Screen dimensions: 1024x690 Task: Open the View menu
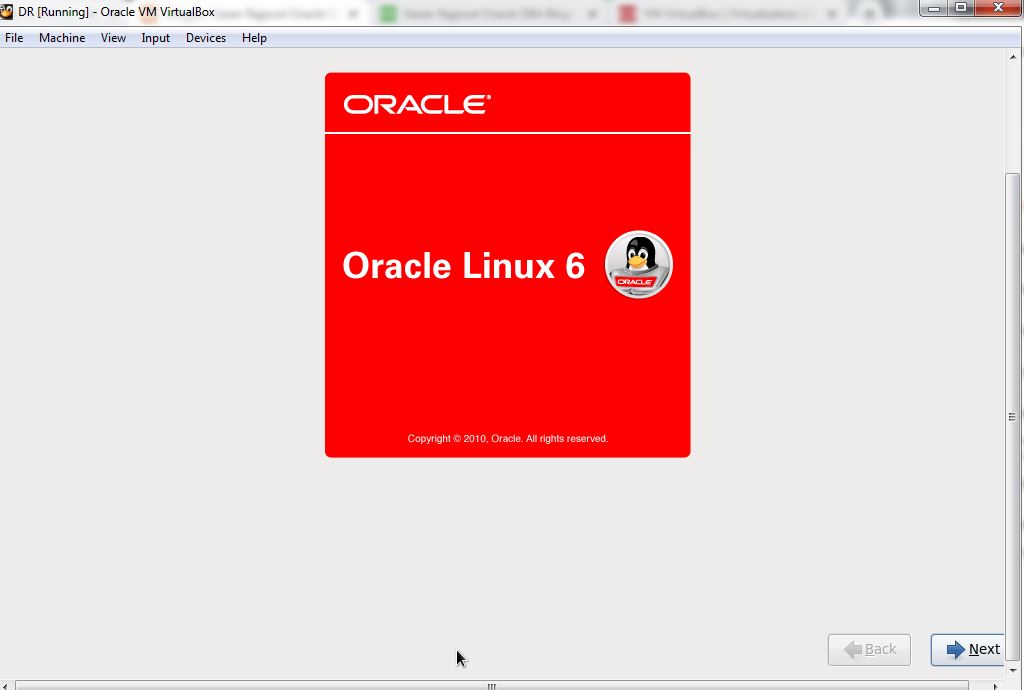pos(113,38)
